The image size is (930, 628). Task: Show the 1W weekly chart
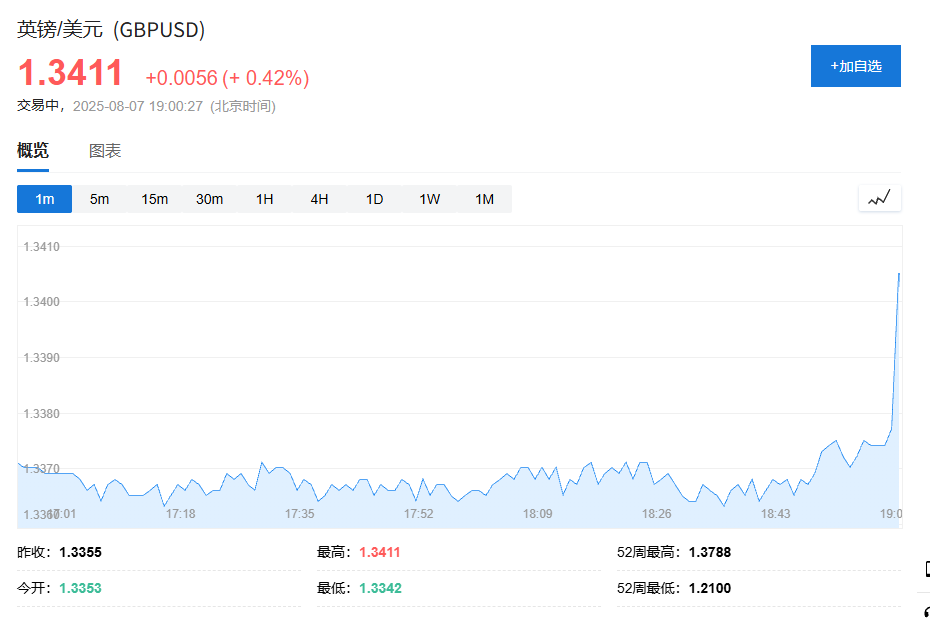[x=429, y=199]
